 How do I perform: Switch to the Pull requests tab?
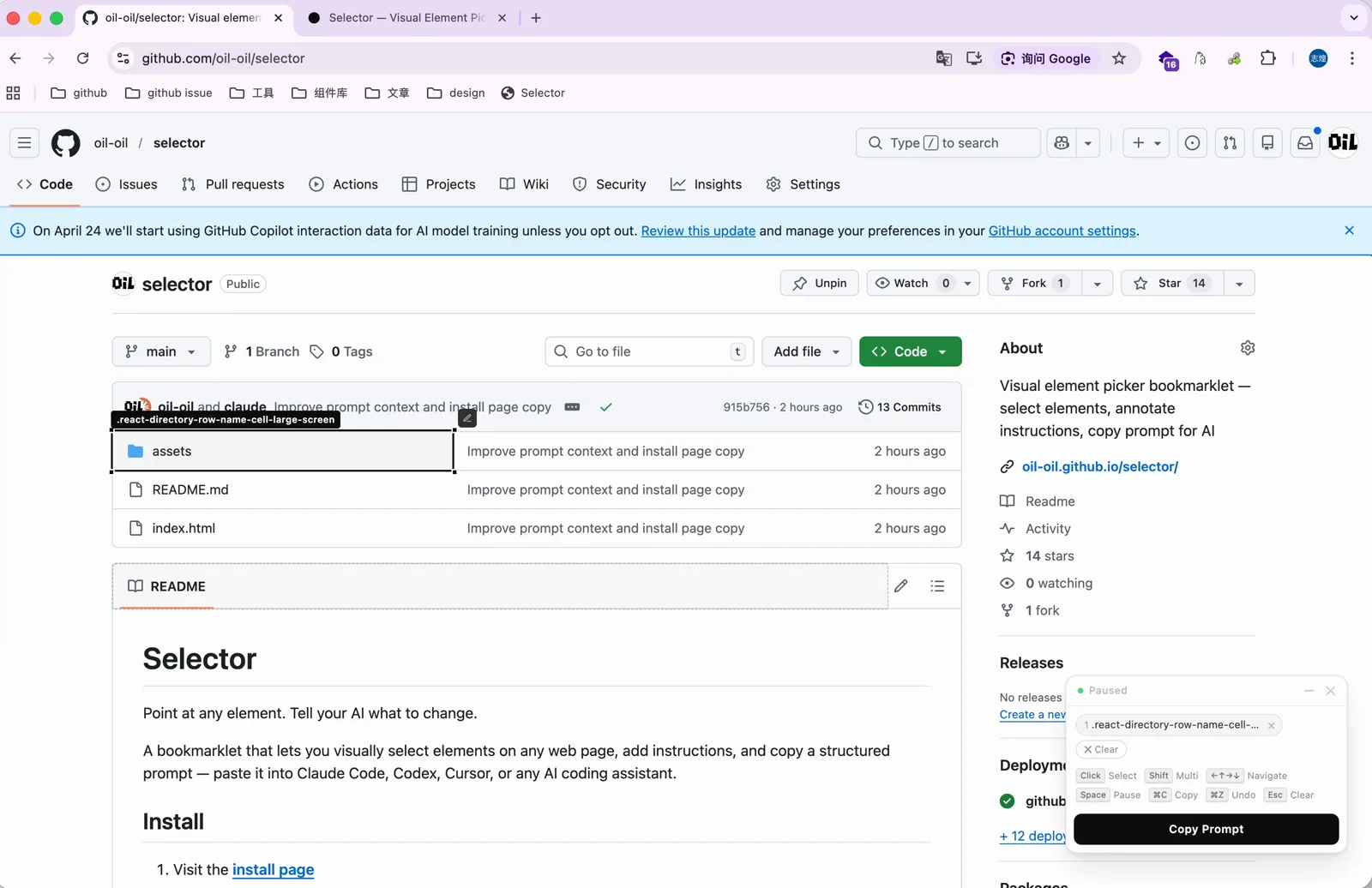(x=233, y=184)
